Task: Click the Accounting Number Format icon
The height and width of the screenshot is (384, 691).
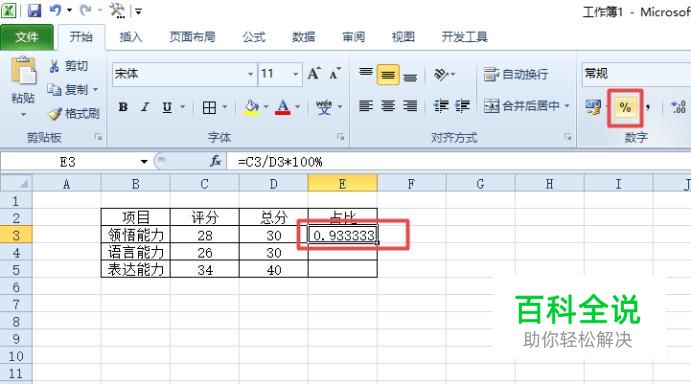Action: [593, 107]
